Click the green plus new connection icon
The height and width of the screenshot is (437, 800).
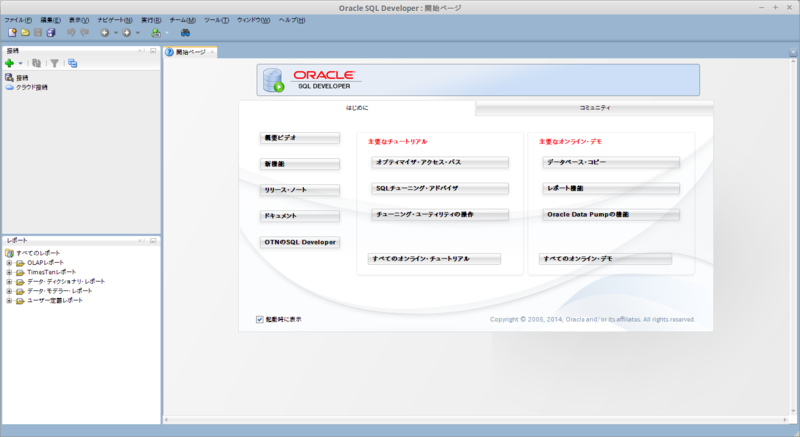coord(9,63)
